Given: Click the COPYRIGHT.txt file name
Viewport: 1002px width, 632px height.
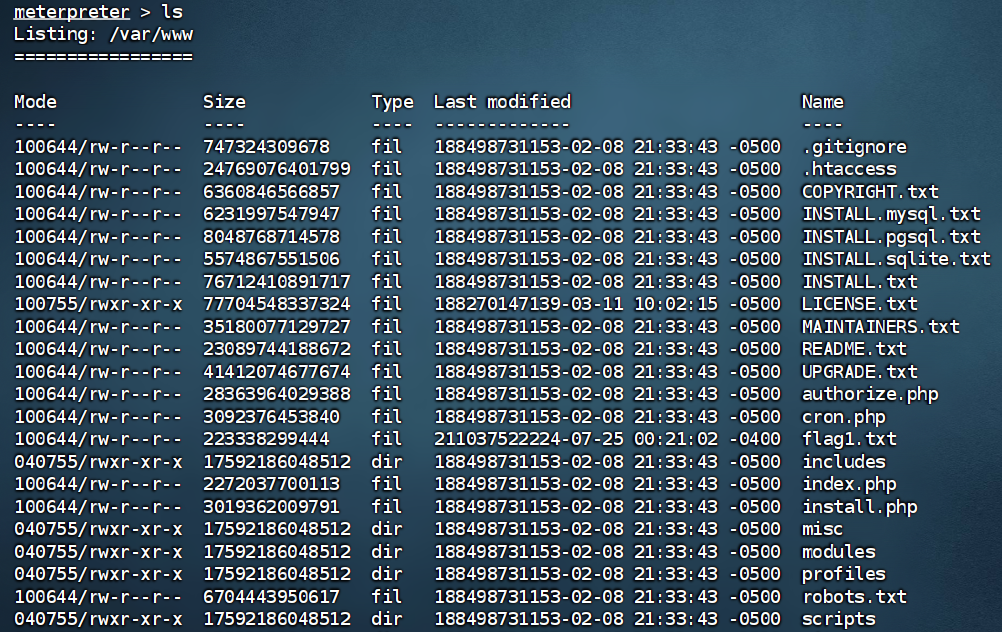Looking at the screenshot, I should coord(870,192).
